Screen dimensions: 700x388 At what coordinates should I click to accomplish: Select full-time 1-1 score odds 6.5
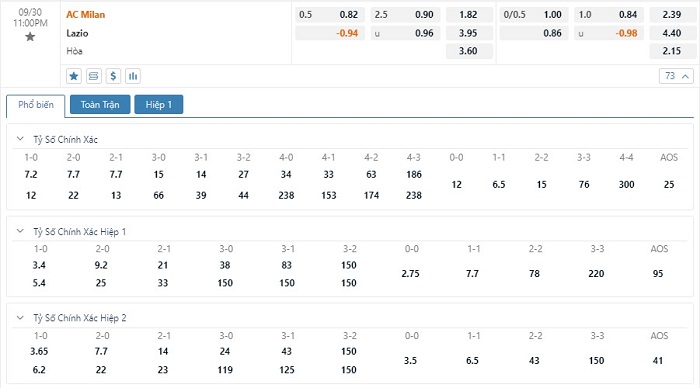pyautogui.click(x=499, y=184)
